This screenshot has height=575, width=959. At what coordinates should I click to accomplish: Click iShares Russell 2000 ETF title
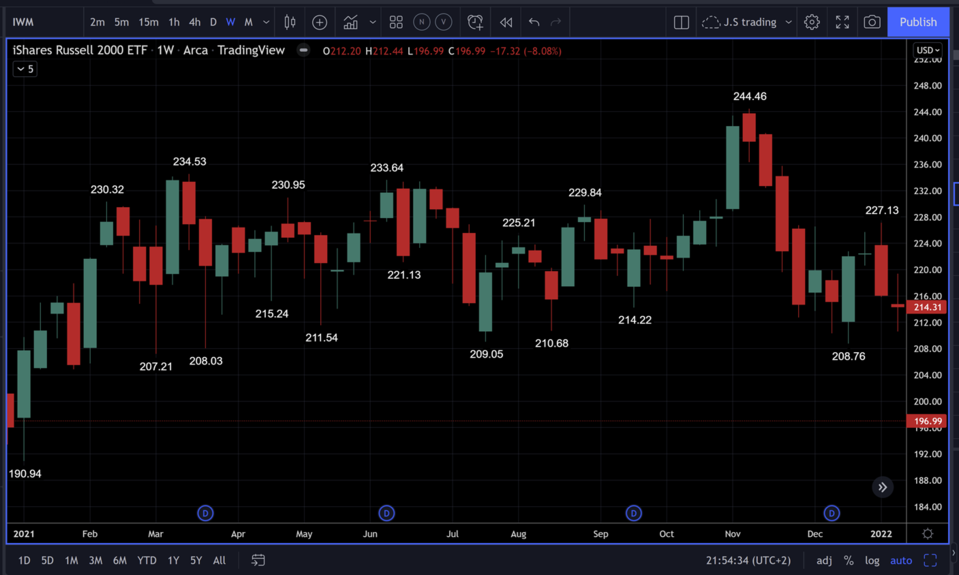(x=80, y=50)
